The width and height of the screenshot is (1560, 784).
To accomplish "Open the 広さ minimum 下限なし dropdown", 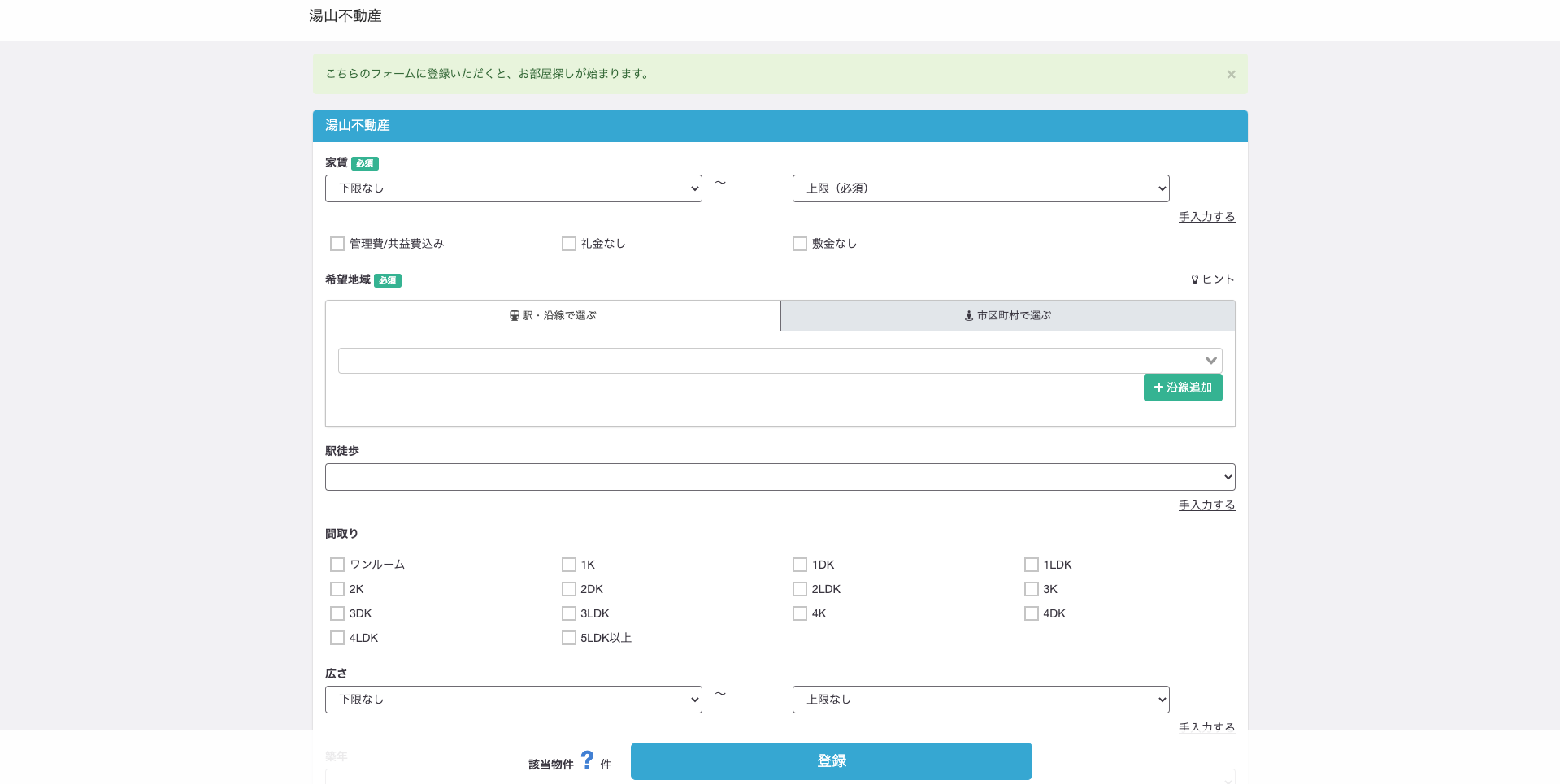I will (514, 700).
